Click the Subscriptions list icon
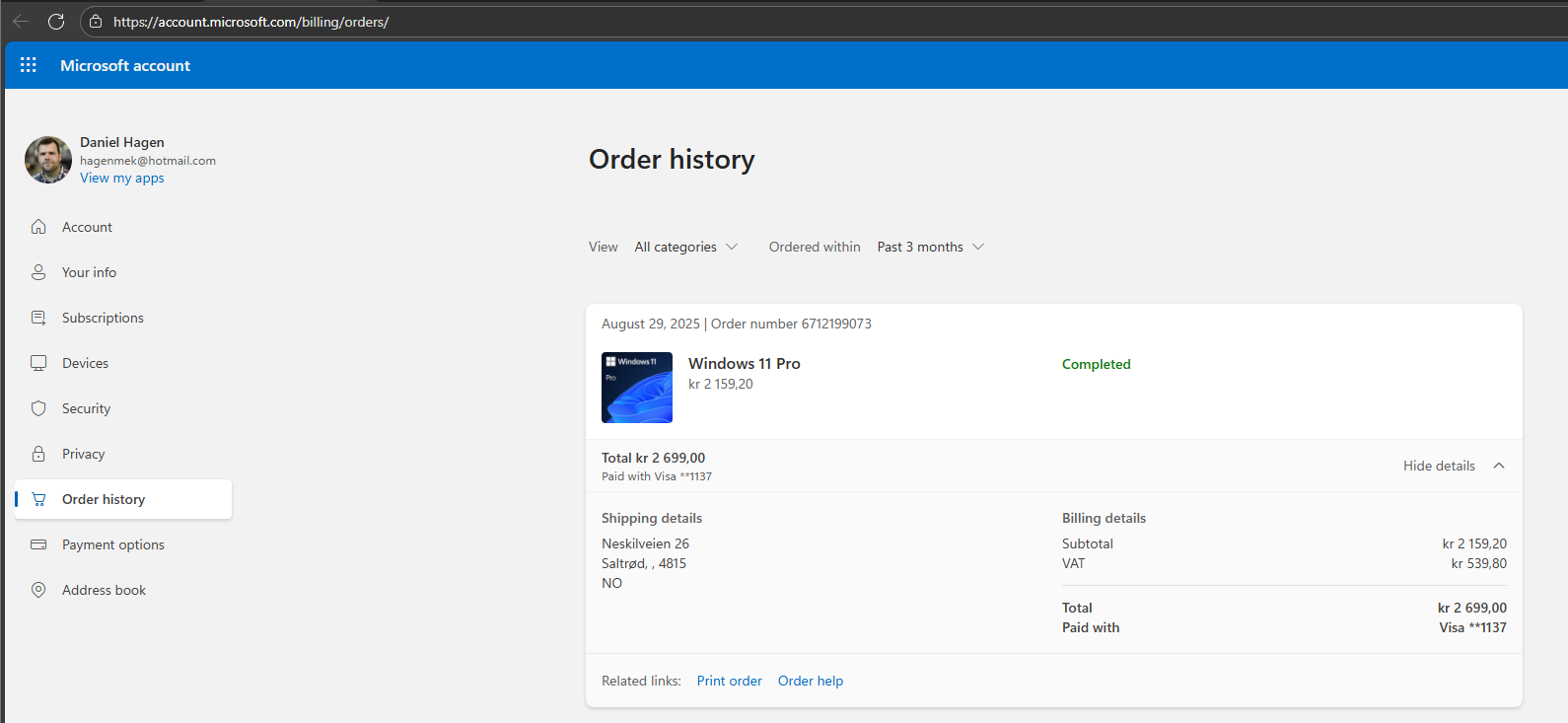 pyautogui.click(x=38, y=318)
